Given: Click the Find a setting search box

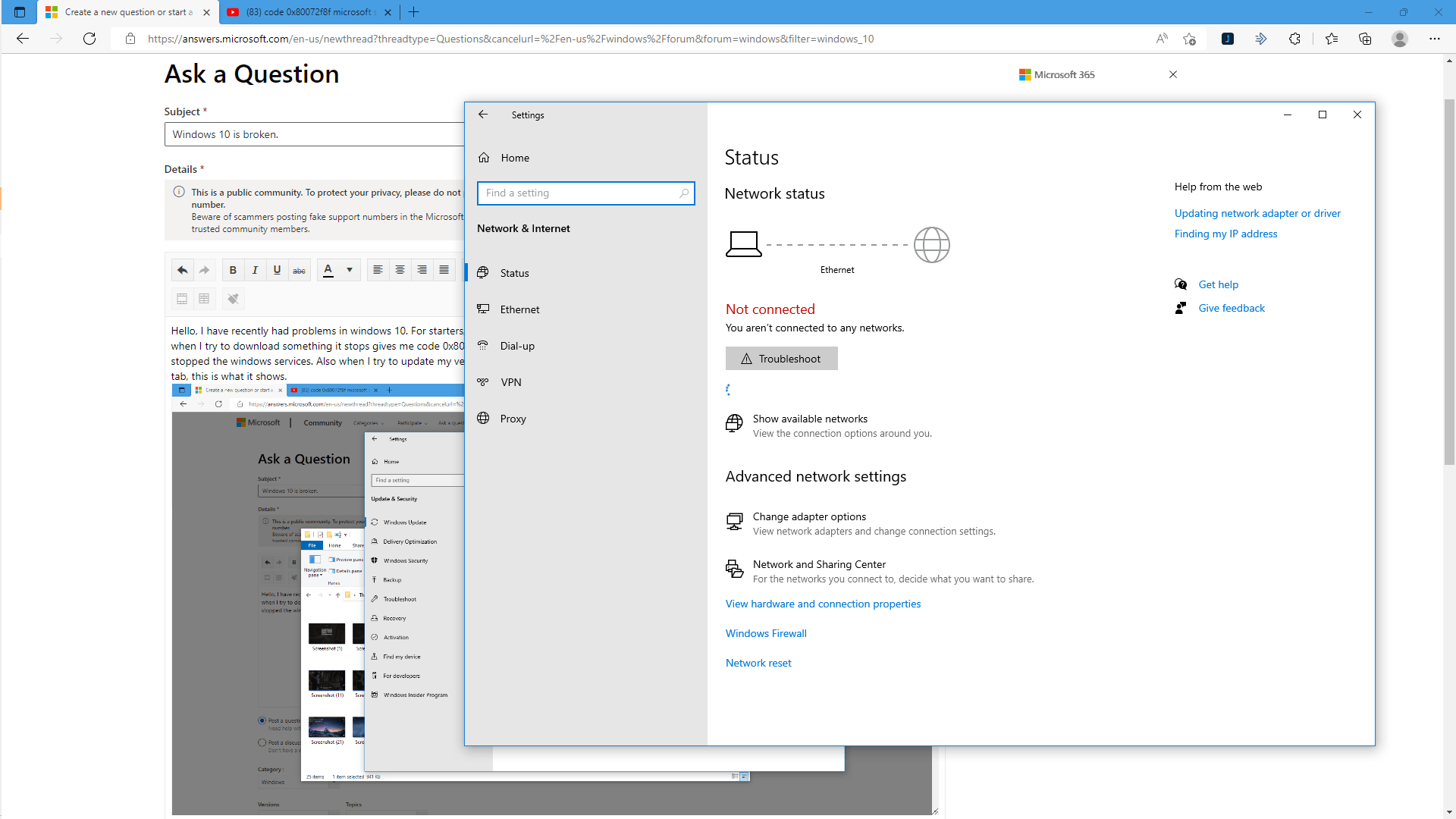Looking at the screenshot, I should coord(585,193).
